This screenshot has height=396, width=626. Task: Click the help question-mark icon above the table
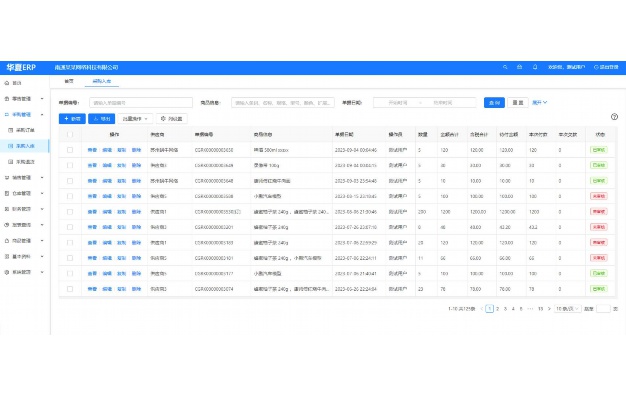(614, 117)
